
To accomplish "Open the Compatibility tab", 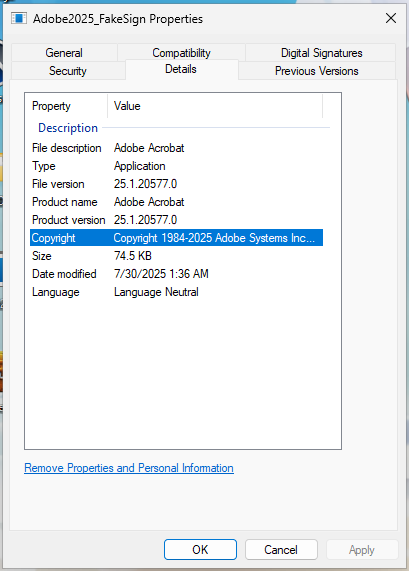I will (x=181, y=53).
